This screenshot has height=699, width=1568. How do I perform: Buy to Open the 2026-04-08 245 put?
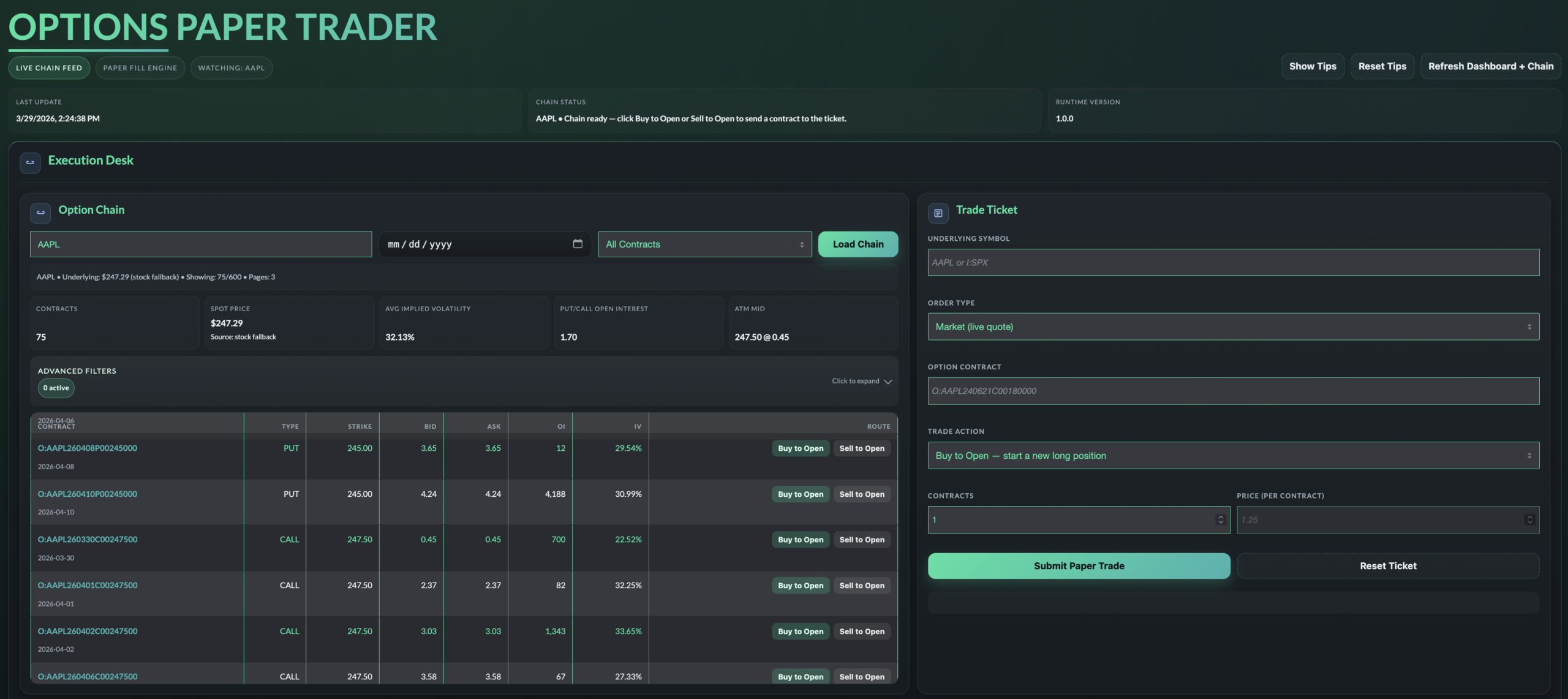click(x=800, y=448)
